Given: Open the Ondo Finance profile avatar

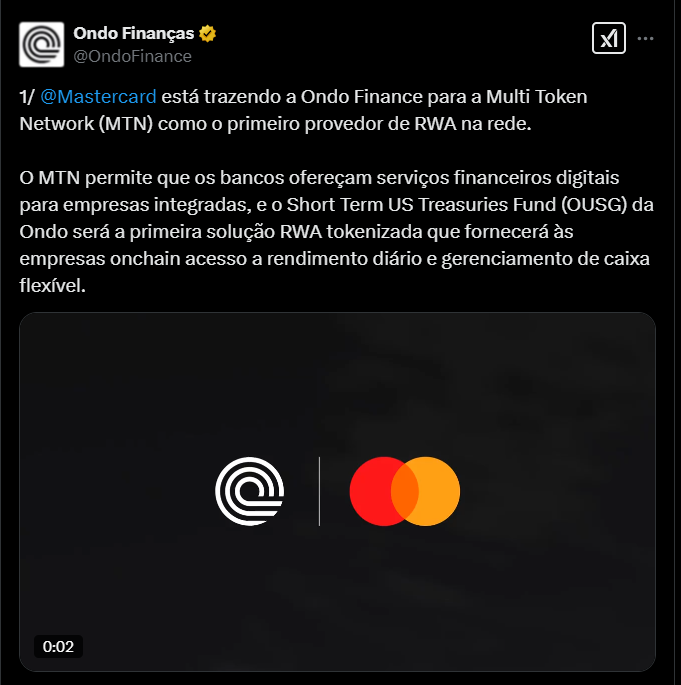Looking at the screenshot, I should (41, 44).
